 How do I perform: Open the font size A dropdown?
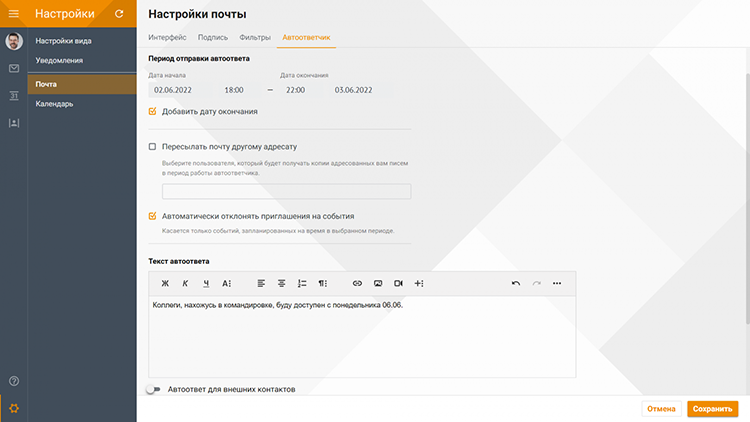pos(227,283)
